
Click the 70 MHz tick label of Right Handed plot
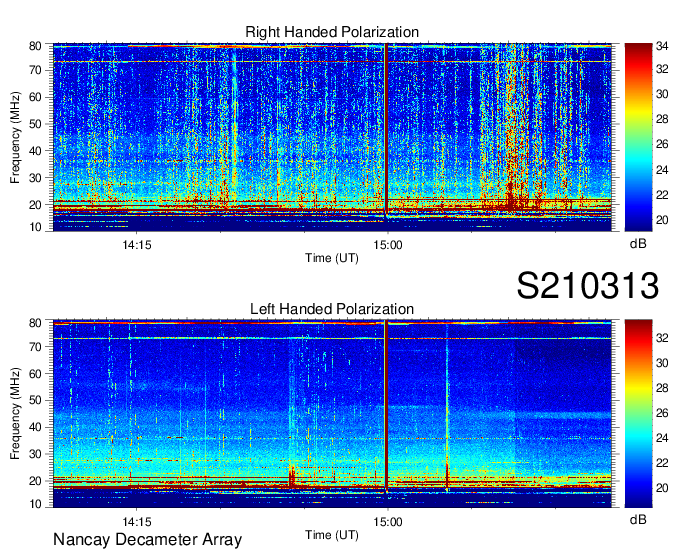pos(35,70)
